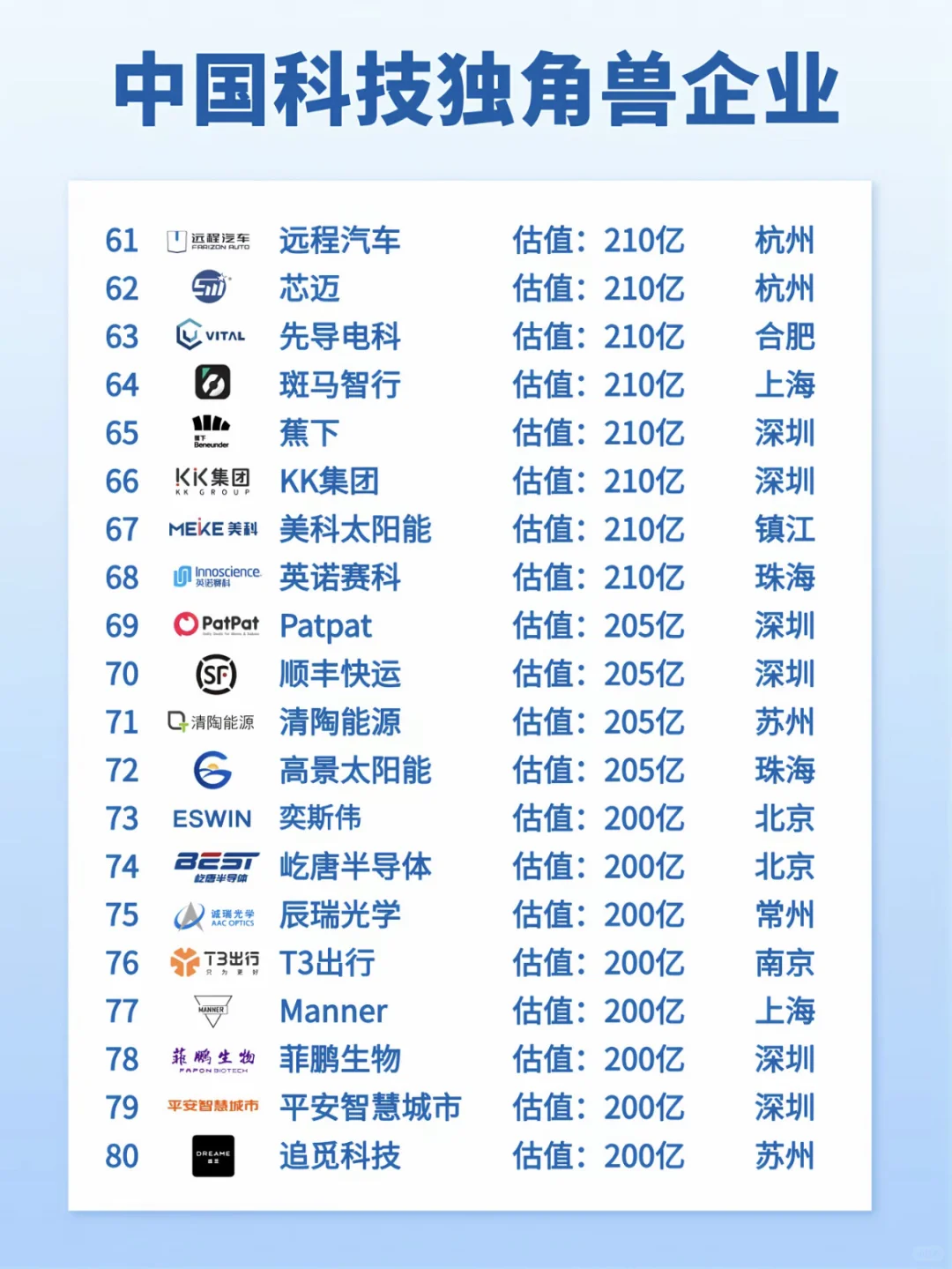This screenshot has height=1269, width=952.
Task: Click the 估值 205亿 value for Patpat
Action: 599,626
